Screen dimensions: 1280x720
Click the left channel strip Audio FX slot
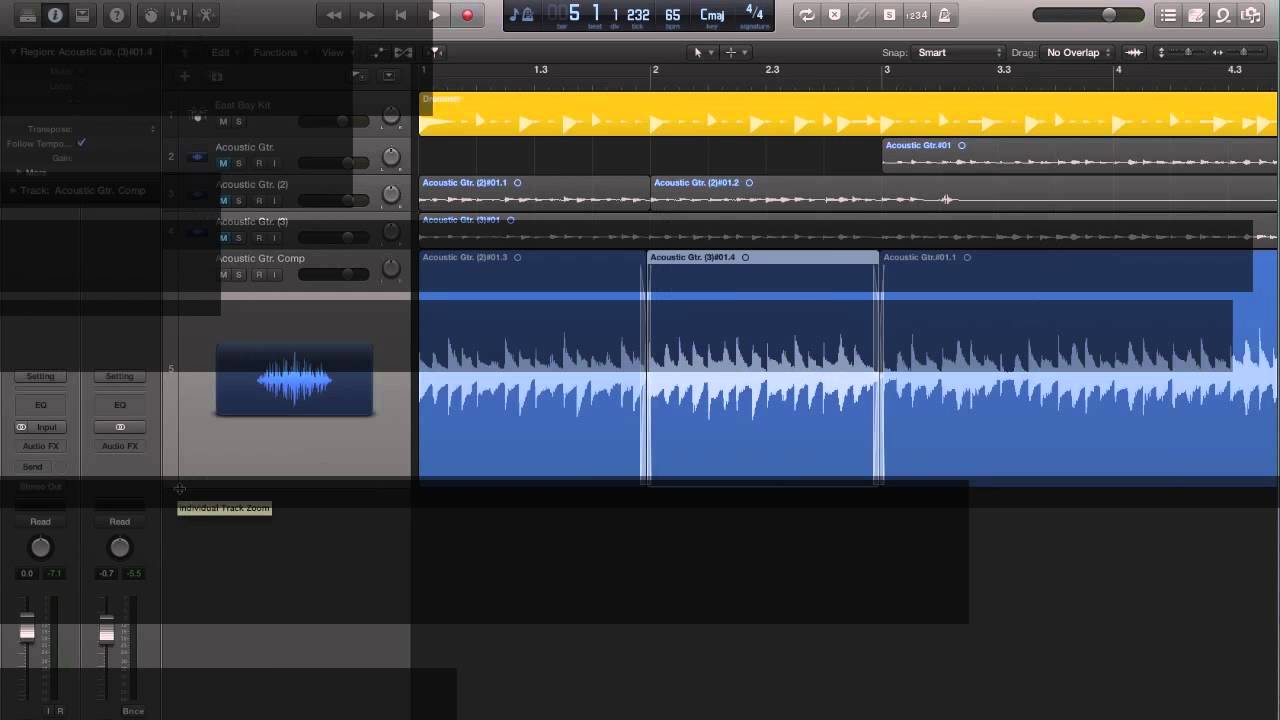[x=40, y=446]
